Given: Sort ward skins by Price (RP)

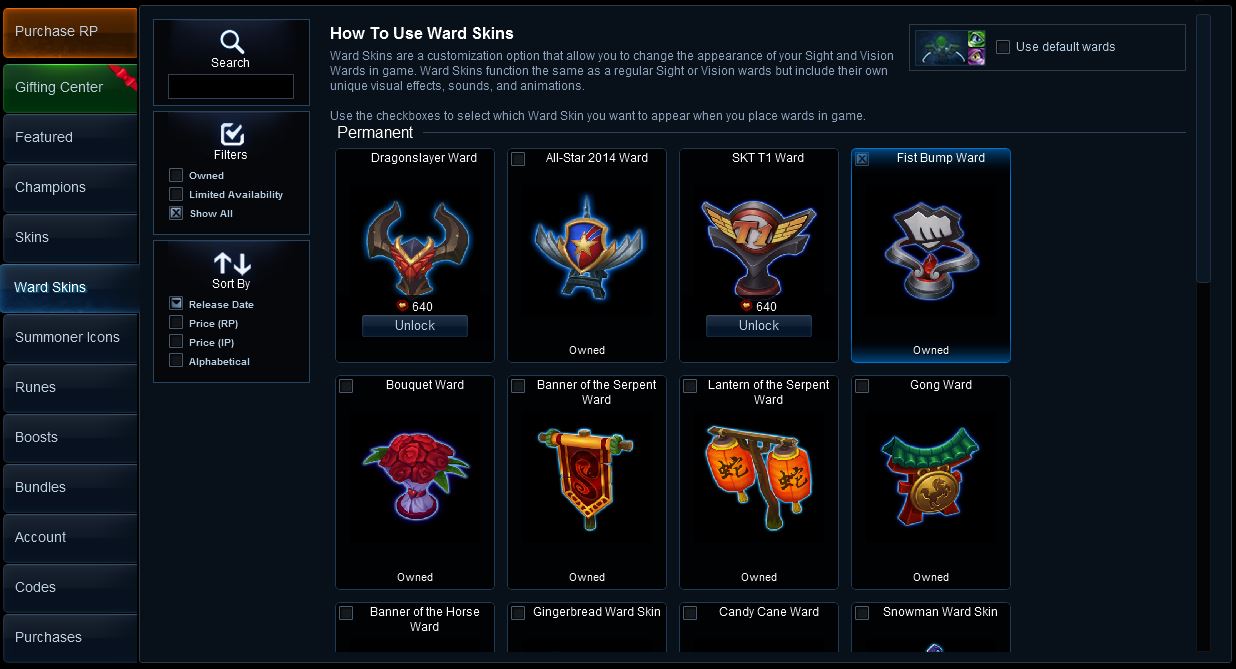Looking at the screenshot, I should pyautogui.click(x=176, y=323).
